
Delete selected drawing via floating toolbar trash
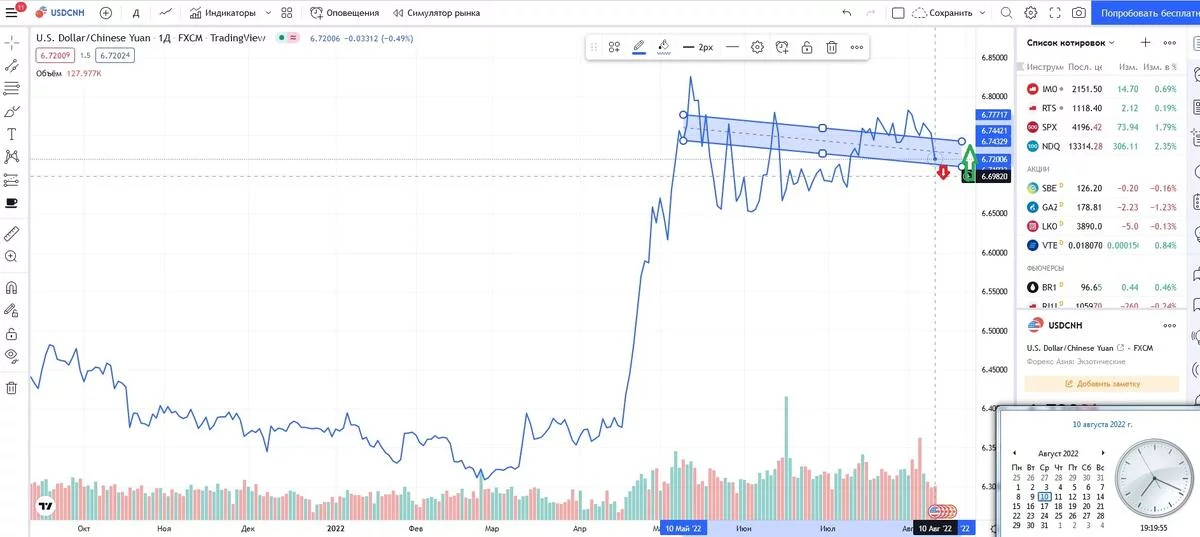coord(831,47)
